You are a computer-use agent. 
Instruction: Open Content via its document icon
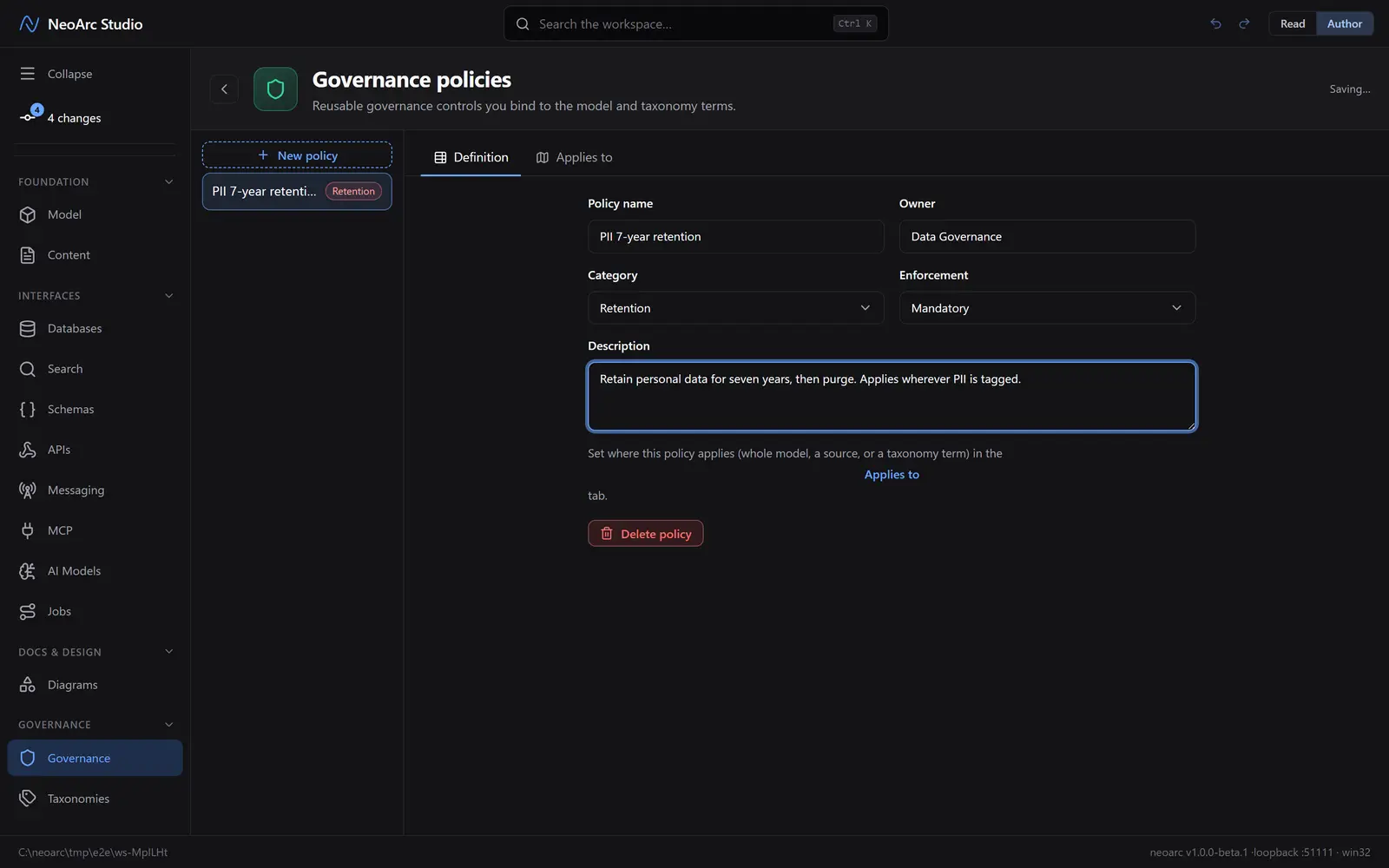28,255
